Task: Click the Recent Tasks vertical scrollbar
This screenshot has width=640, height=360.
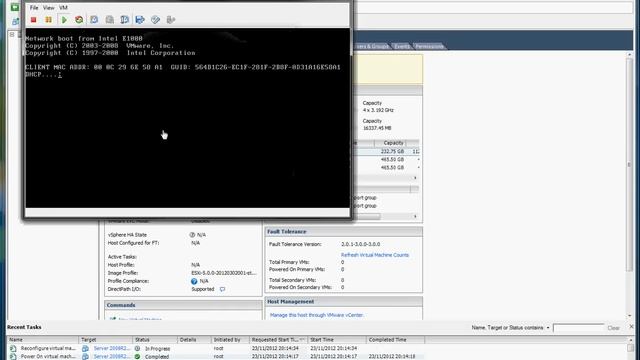Action: [631, 348]
